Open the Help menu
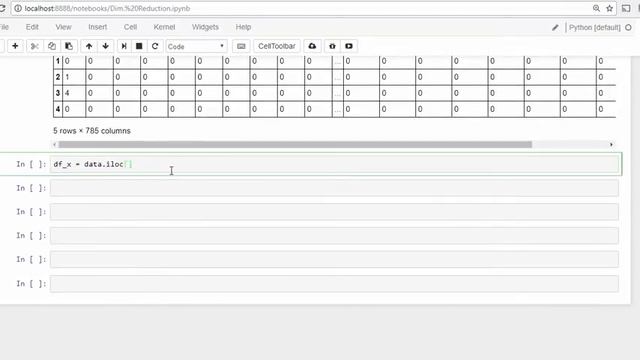 point(243,27)
